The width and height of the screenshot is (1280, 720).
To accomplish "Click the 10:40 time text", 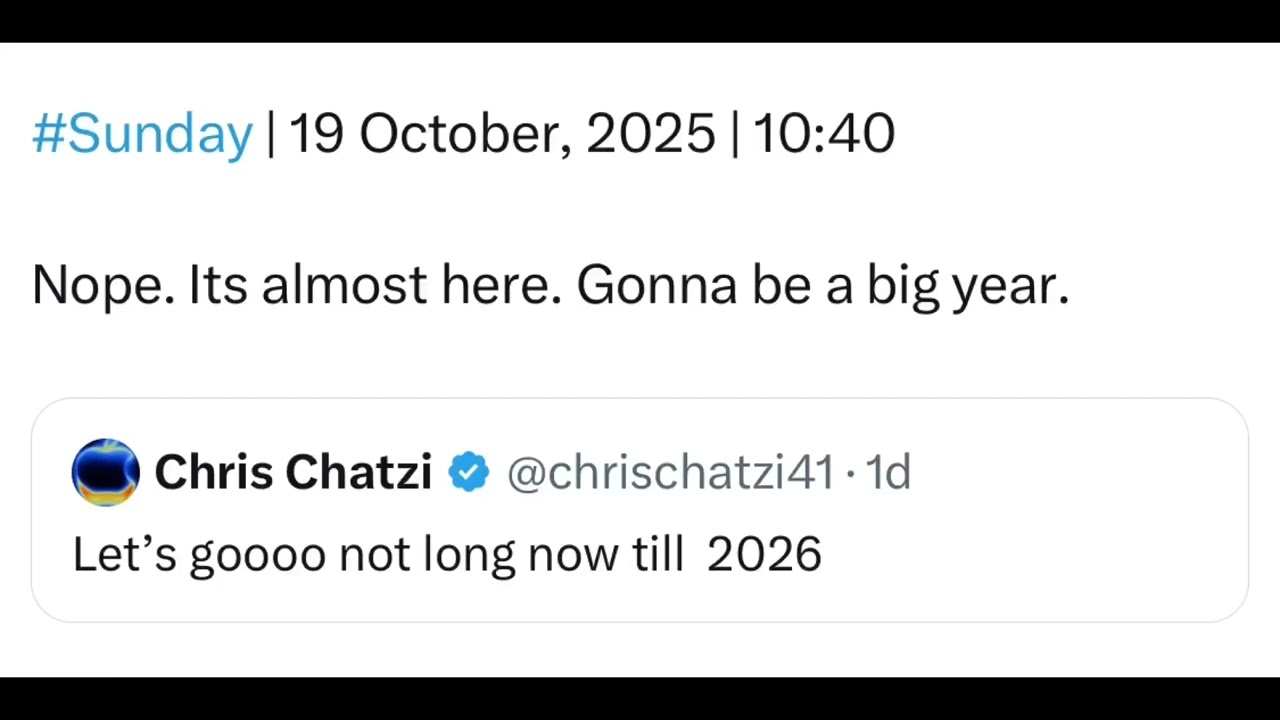I will [823, 133].
